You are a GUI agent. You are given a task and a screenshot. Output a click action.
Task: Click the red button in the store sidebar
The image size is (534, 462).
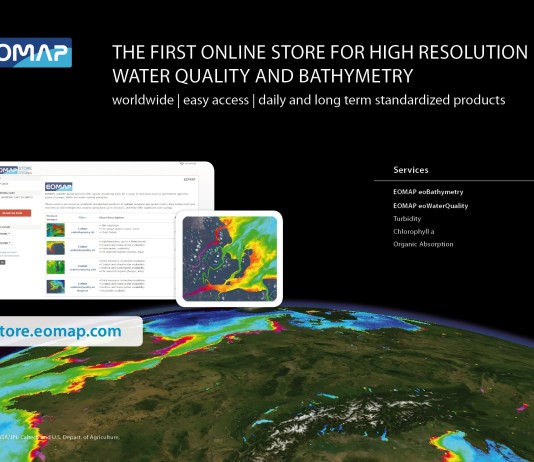[x=15, y=213]
